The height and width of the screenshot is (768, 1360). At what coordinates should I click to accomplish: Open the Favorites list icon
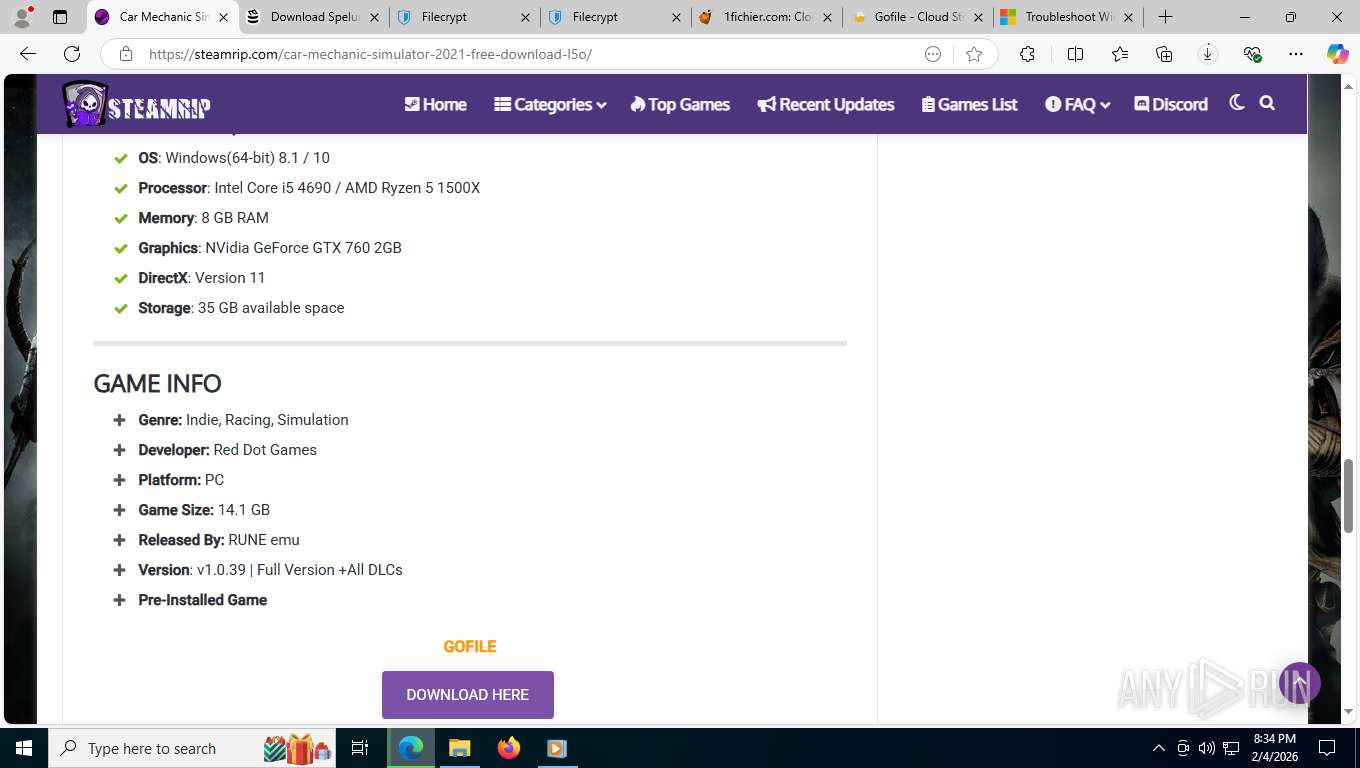point(1119,54)
